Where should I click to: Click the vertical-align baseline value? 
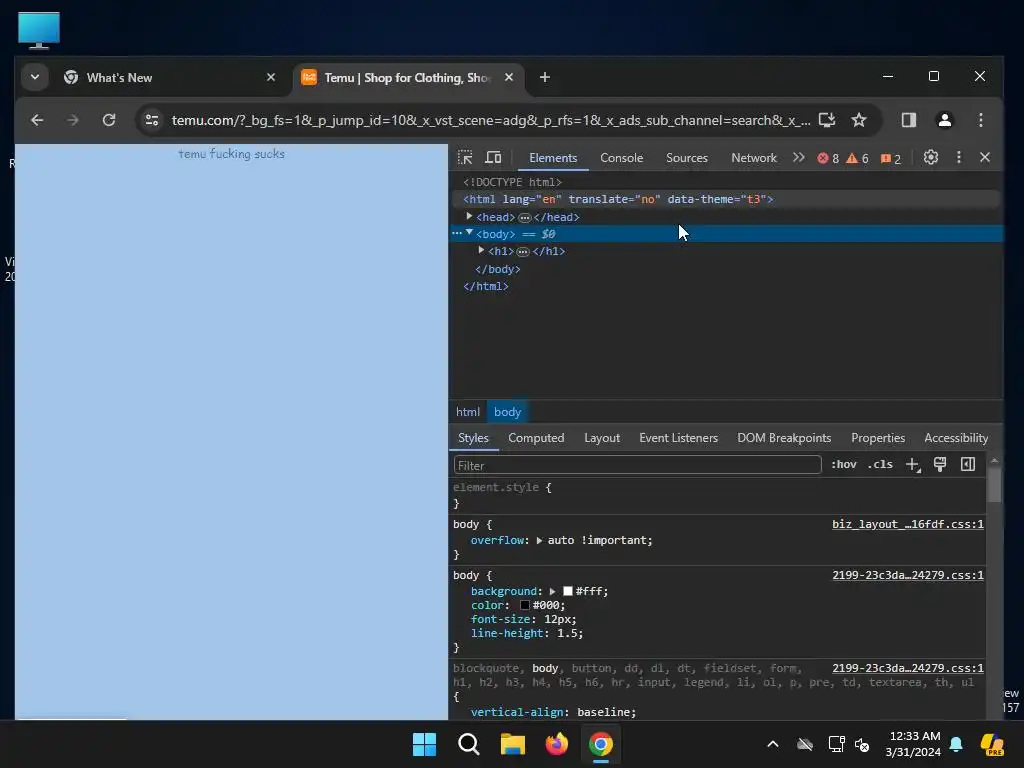(605, 712)
